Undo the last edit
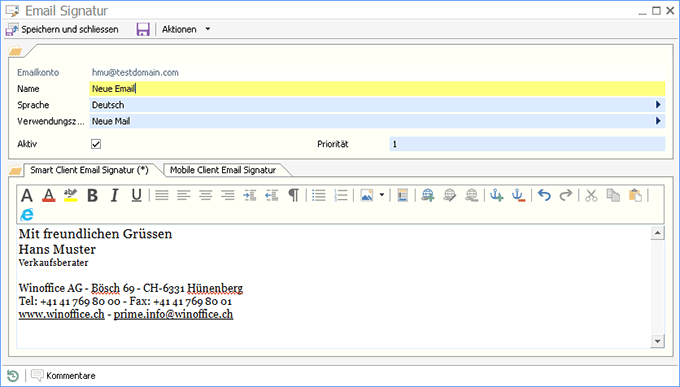The height and width of the screenshot is (387, 680). point(544,196)
